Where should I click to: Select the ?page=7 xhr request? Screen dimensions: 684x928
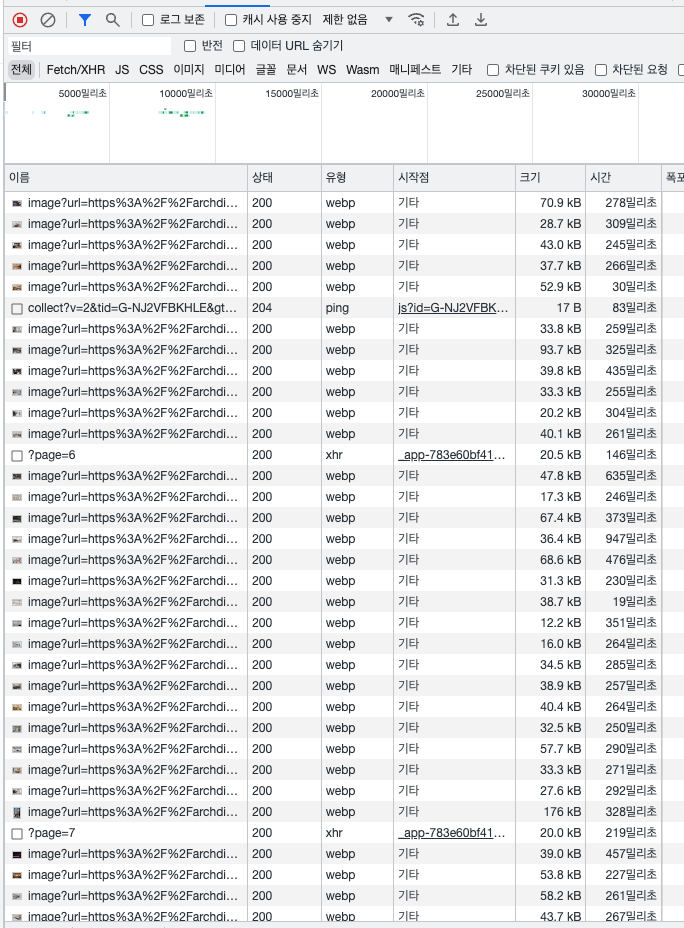pos(51,833)
